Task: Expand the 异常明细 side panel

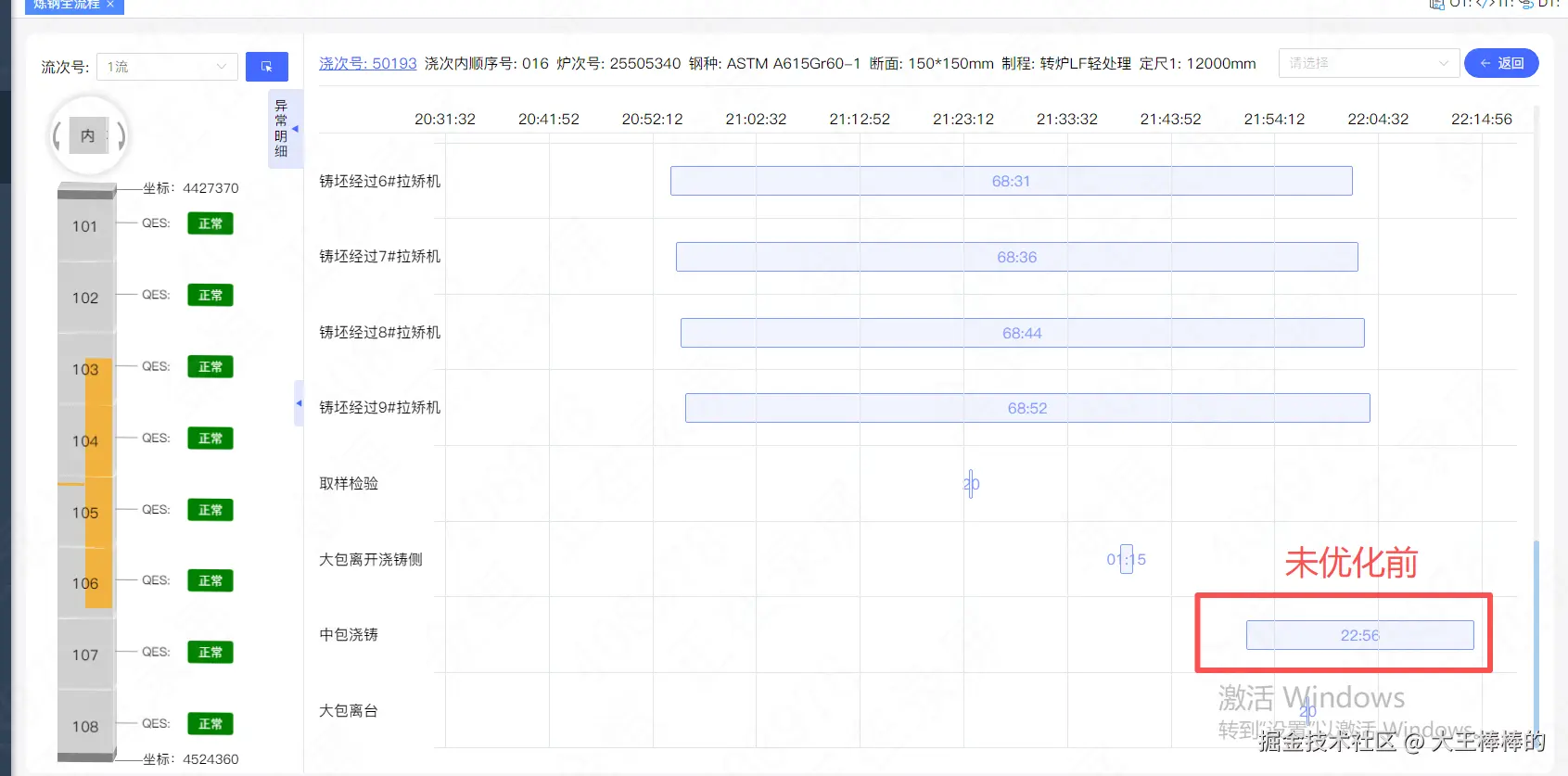Action: pyautogui.click(x=285, y=128)
